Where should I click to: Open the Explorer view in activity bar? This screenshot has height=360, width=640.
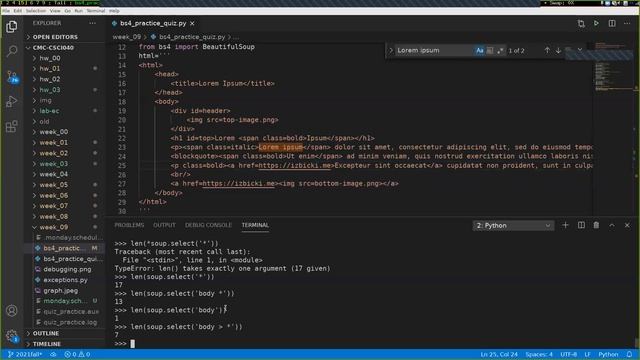pyautogui.click(x=12, y=27)
